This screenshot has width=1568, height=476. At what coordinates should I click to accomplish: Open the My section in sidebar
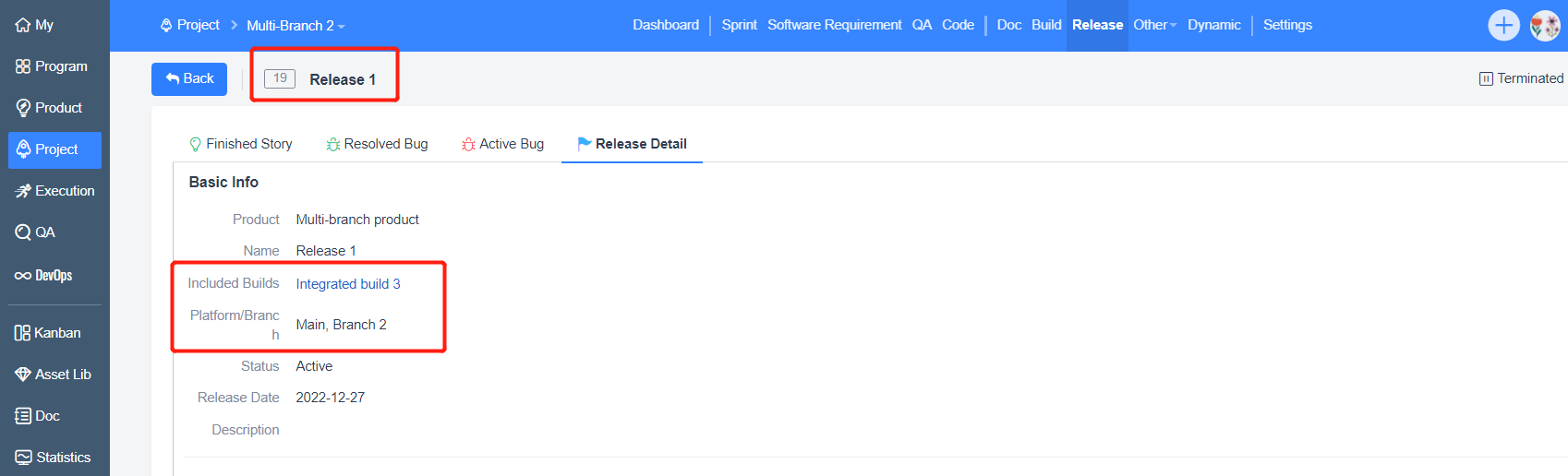click(x=34, y=25)
